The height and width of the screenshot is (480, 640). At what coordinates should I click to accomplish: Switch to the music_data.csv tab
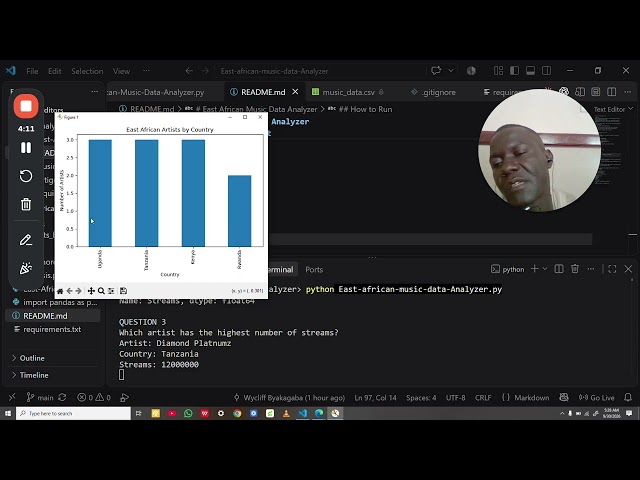pos(349,92)
